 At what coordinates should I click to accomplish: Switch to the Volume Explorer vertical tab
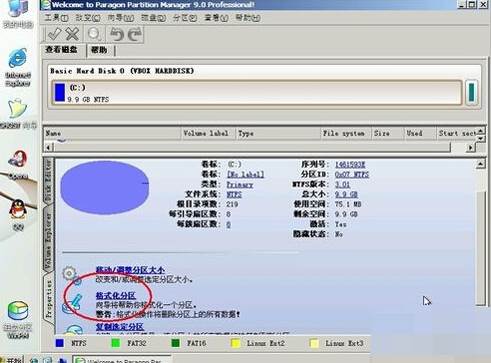coord(49,241)
